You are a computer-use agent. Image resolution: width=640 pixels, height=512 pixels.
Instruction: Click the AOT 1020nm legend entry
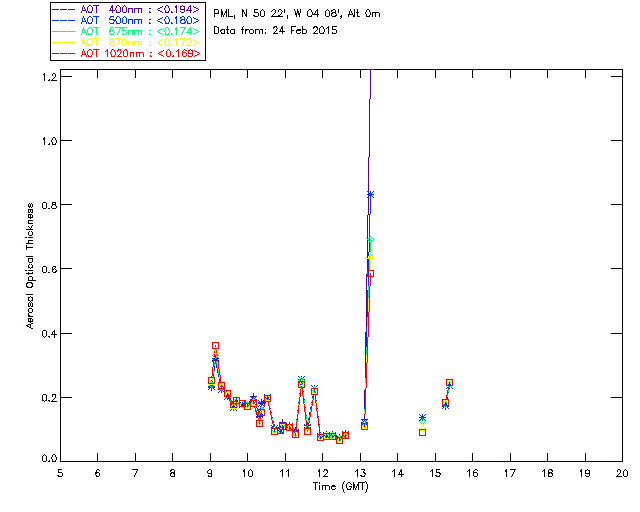tap(127, 53)
